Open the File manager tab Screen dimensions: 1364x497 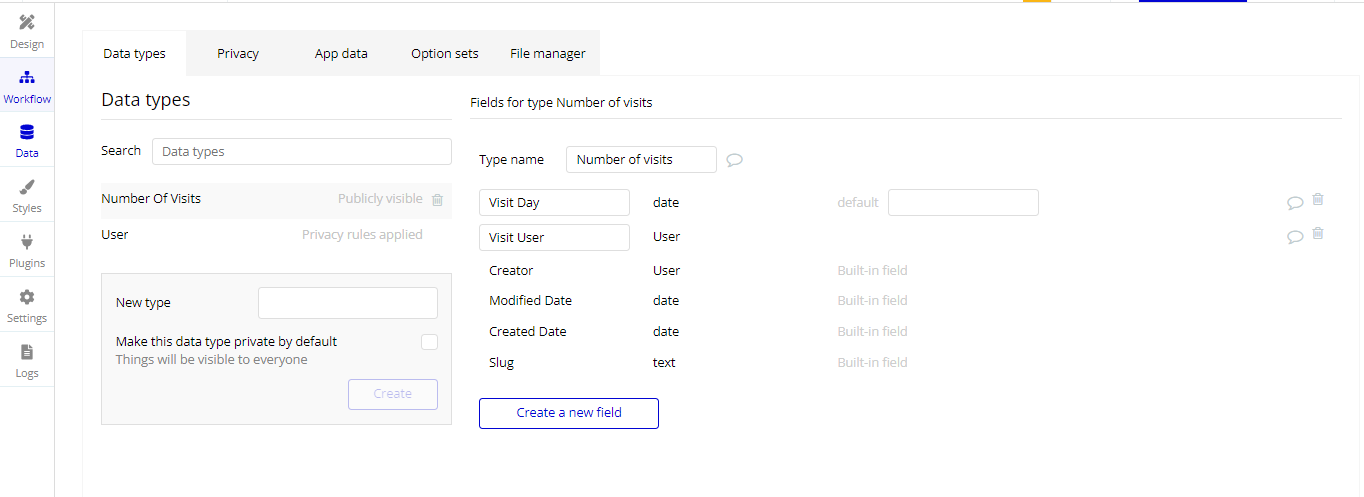coord(548,54)
